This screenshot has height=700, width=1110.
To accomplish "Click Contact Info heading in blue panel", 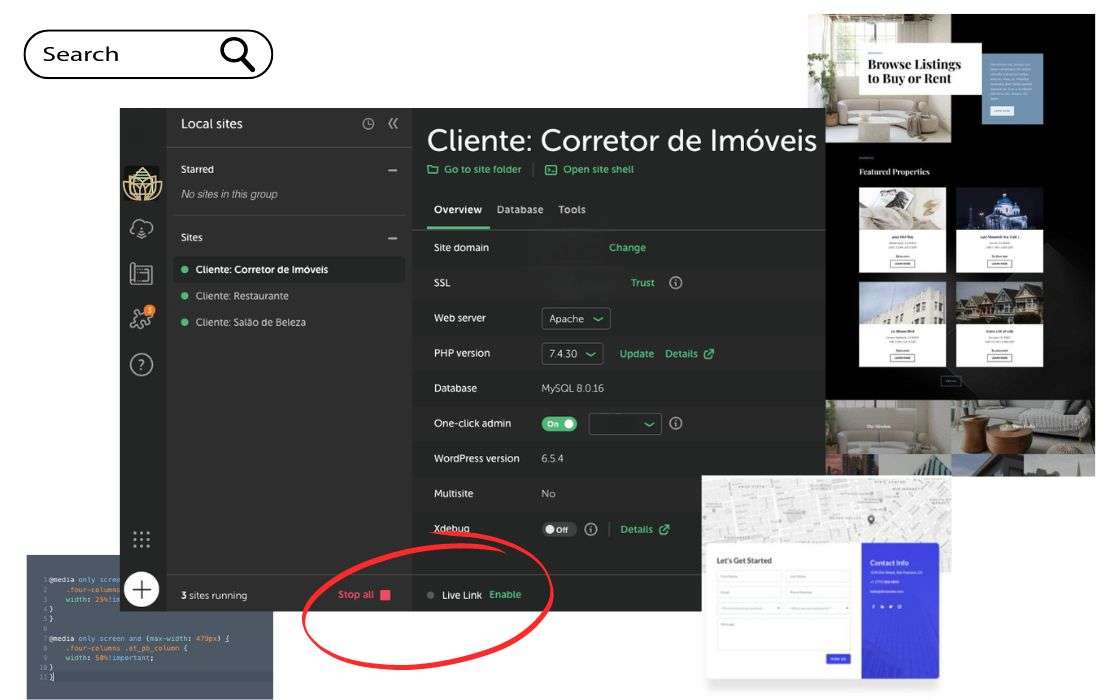I will [x=889, y=563].
